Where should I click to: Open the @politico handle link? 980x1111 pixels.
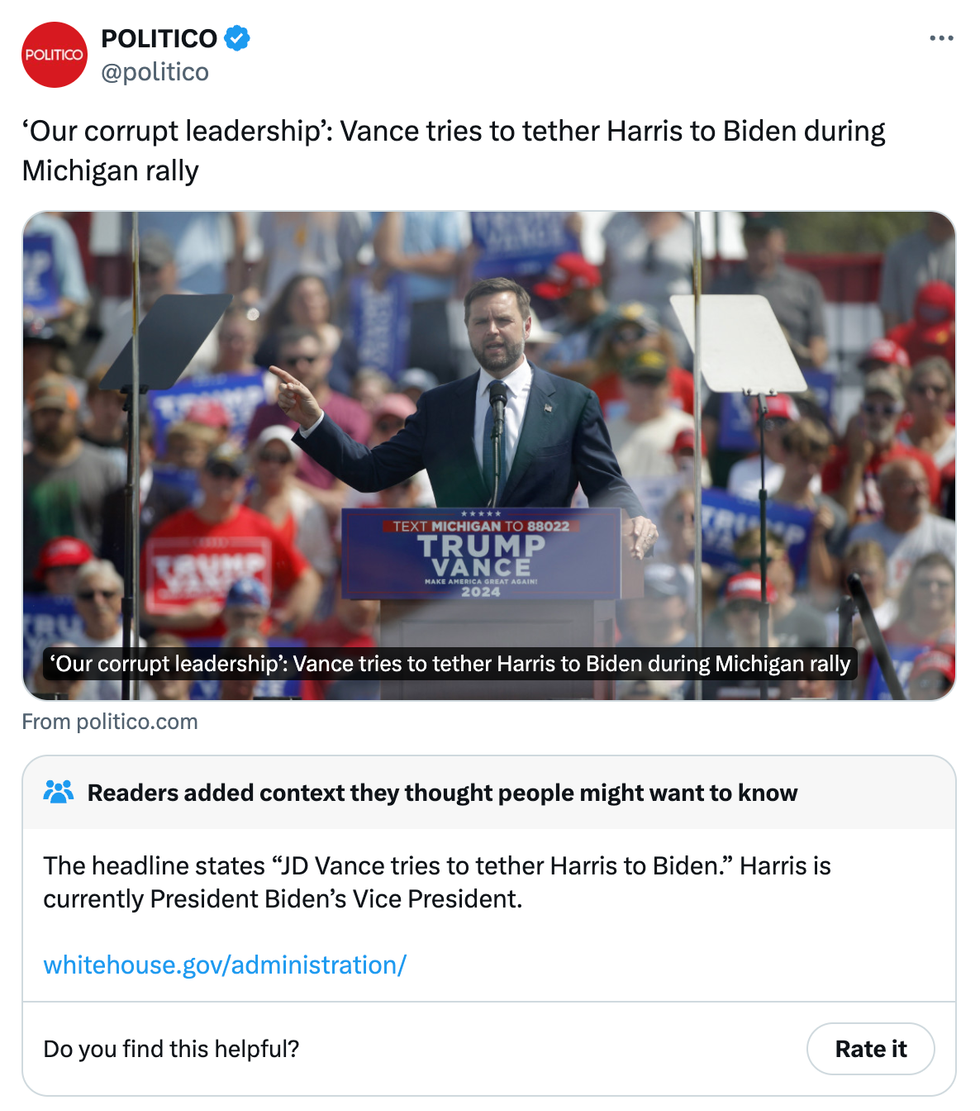[155, 72]
